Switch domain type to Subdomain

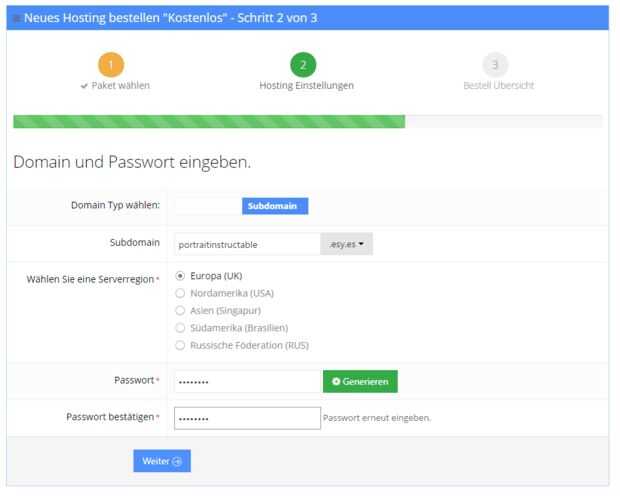point(275,206)
